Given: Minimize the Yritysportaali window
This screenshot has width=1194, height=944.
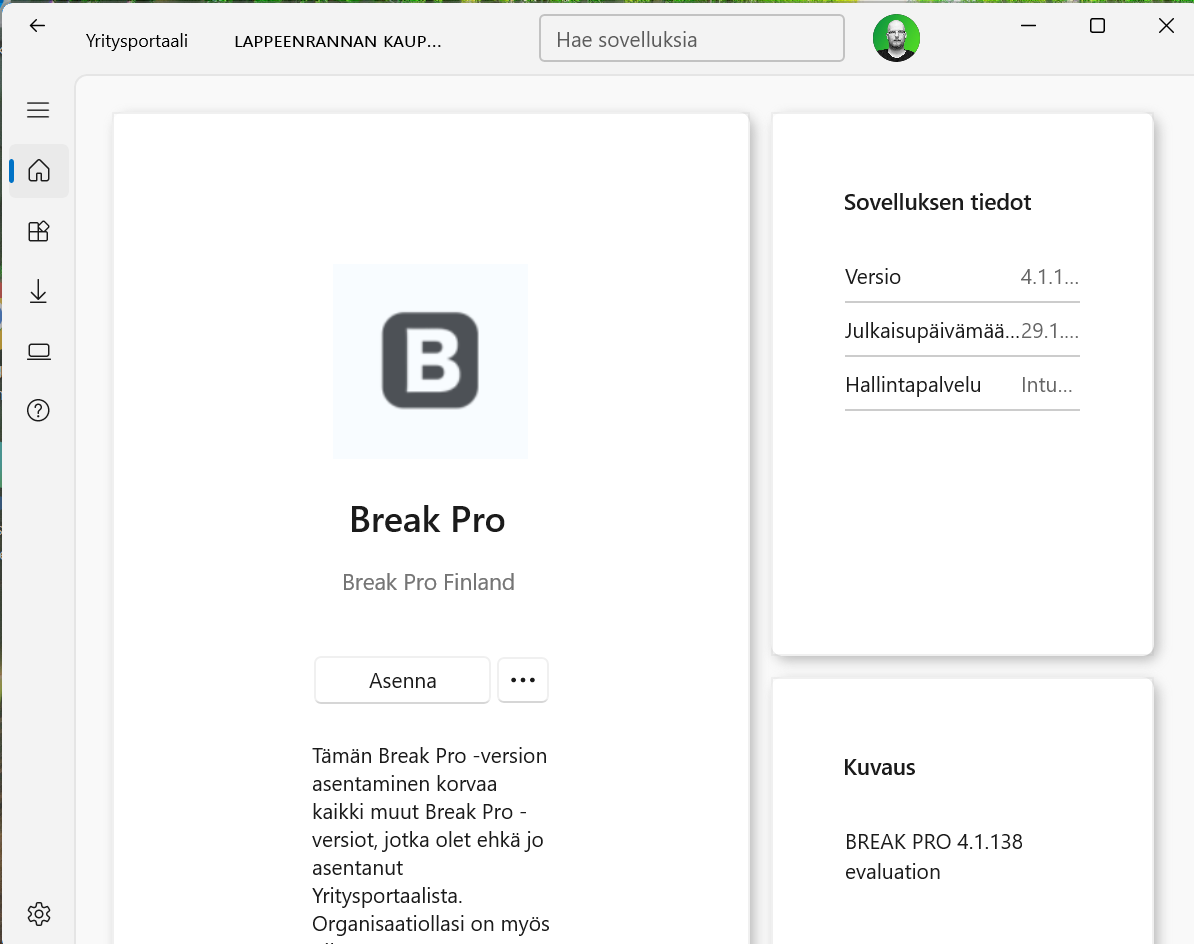Looking at the screenshot, I should point(1029,26).
